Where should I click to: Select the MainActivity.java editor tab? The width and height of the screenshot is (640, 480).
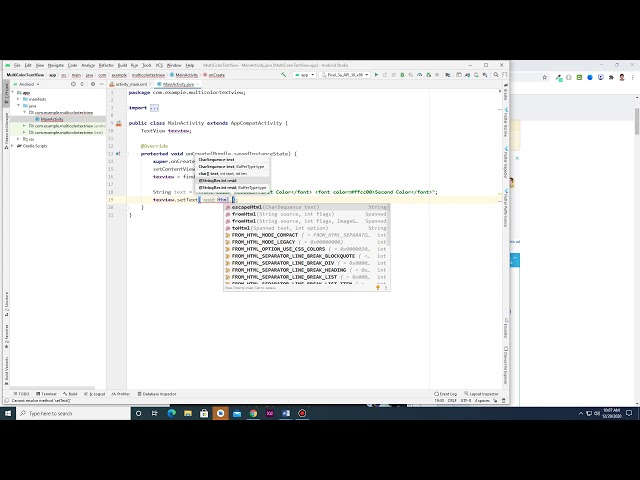pyautogui.click(x=178, y=84)
